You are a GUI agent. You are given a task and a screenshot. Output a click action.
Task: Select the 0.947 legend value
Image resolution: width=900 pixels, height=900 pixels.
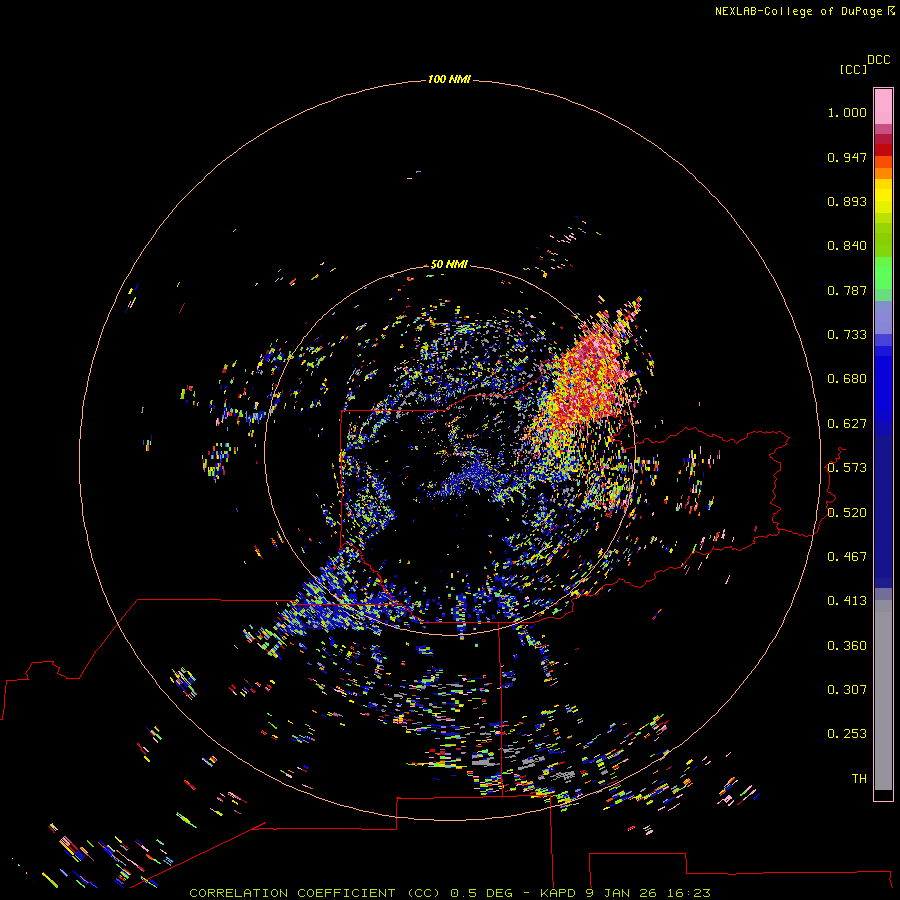pyautogui.click(x=847, y=158)
